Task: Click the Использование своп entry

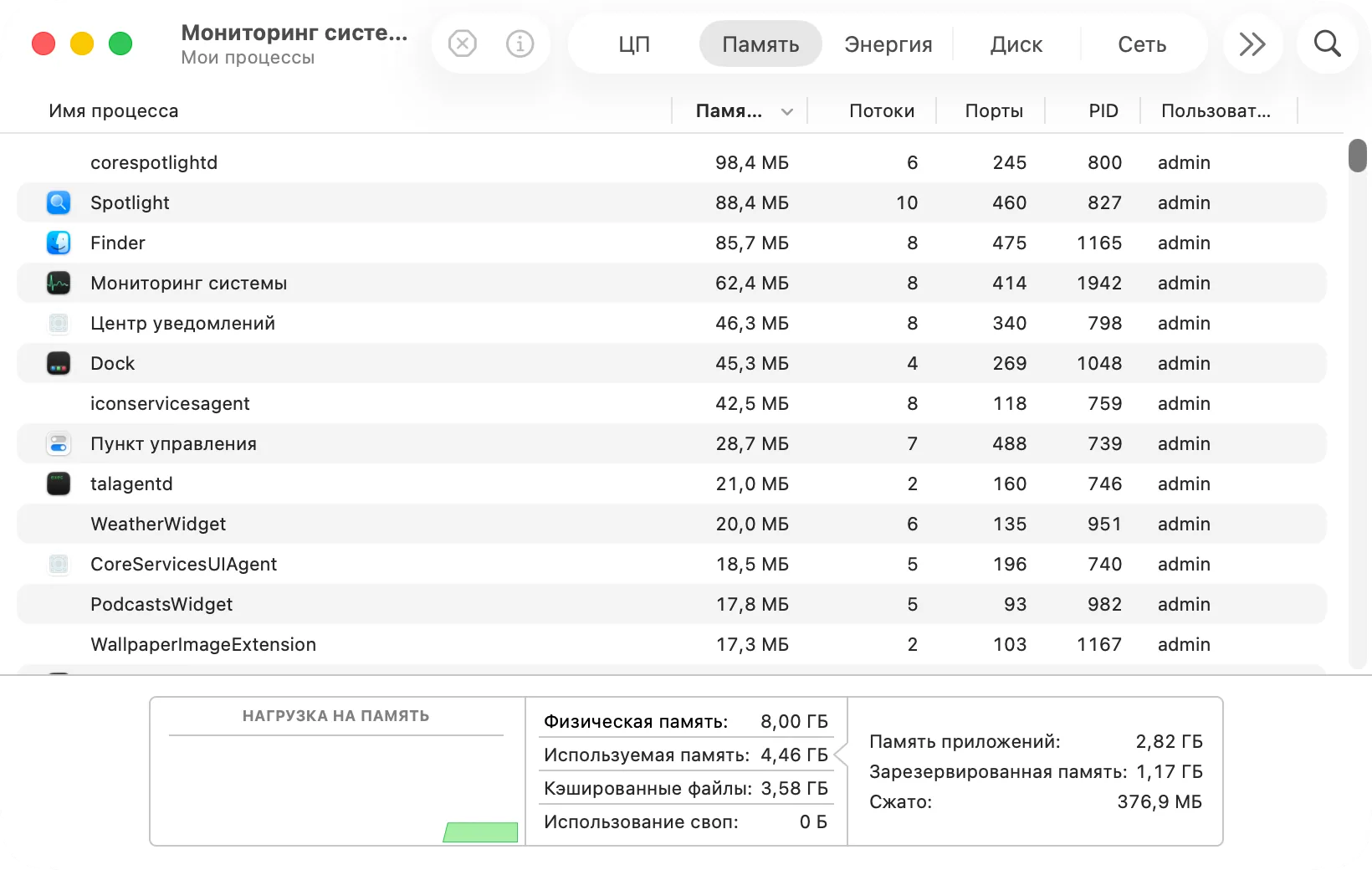Action: click(x=686, y=821)
